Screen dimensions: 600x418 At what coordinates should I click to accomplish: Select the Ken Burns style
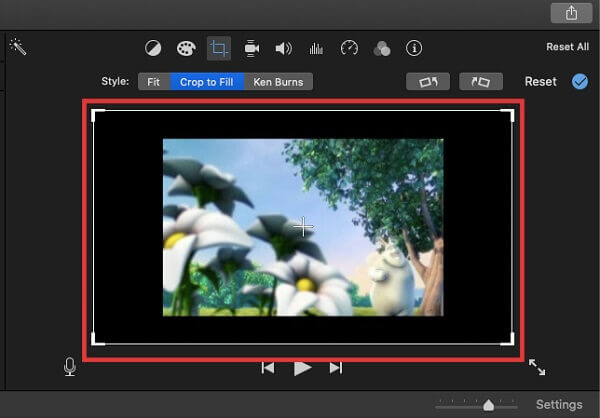click(x=278, y=82)
